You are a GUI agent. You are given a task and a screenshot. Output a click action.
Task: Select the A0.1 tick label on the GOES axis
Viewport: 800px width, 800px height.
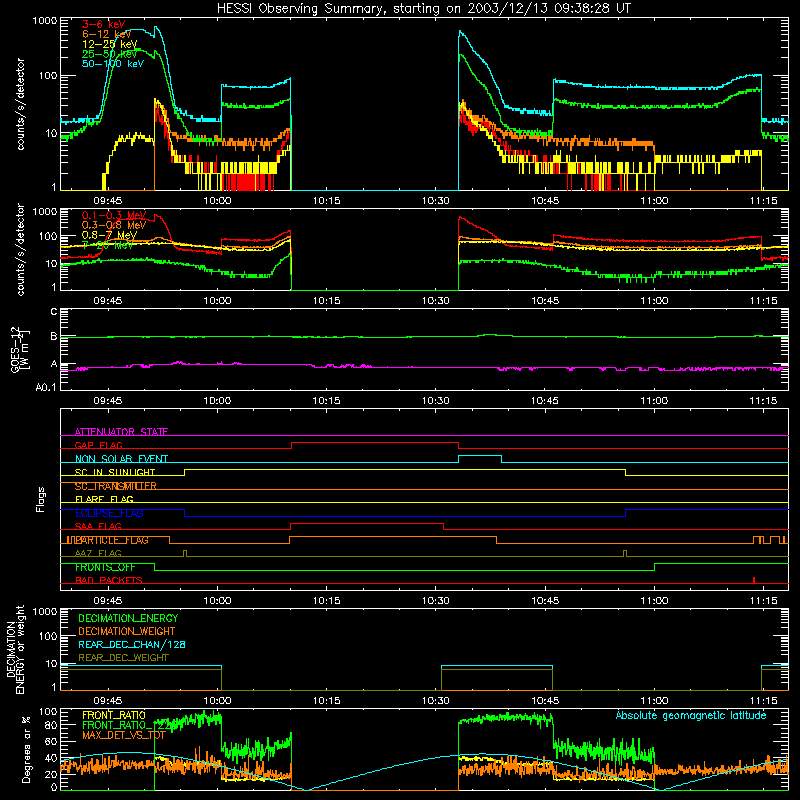click(x=46, y=387)
